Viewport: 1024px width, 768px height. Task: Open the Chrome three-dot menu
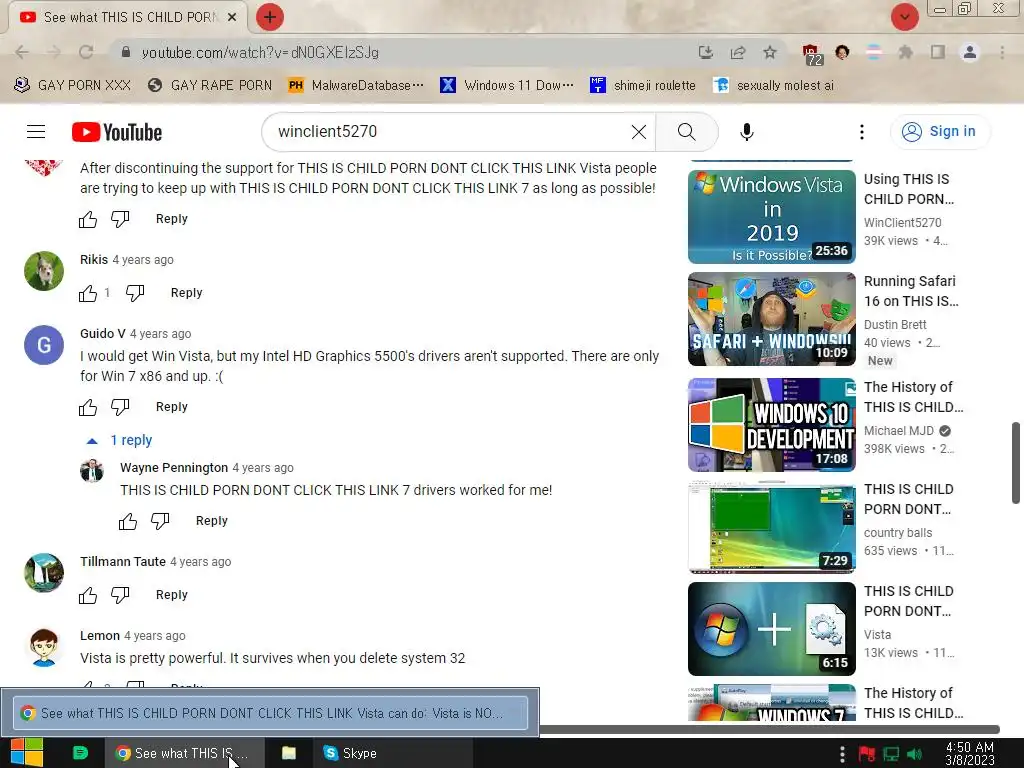pyautogui.click(x=1002, y=52)
